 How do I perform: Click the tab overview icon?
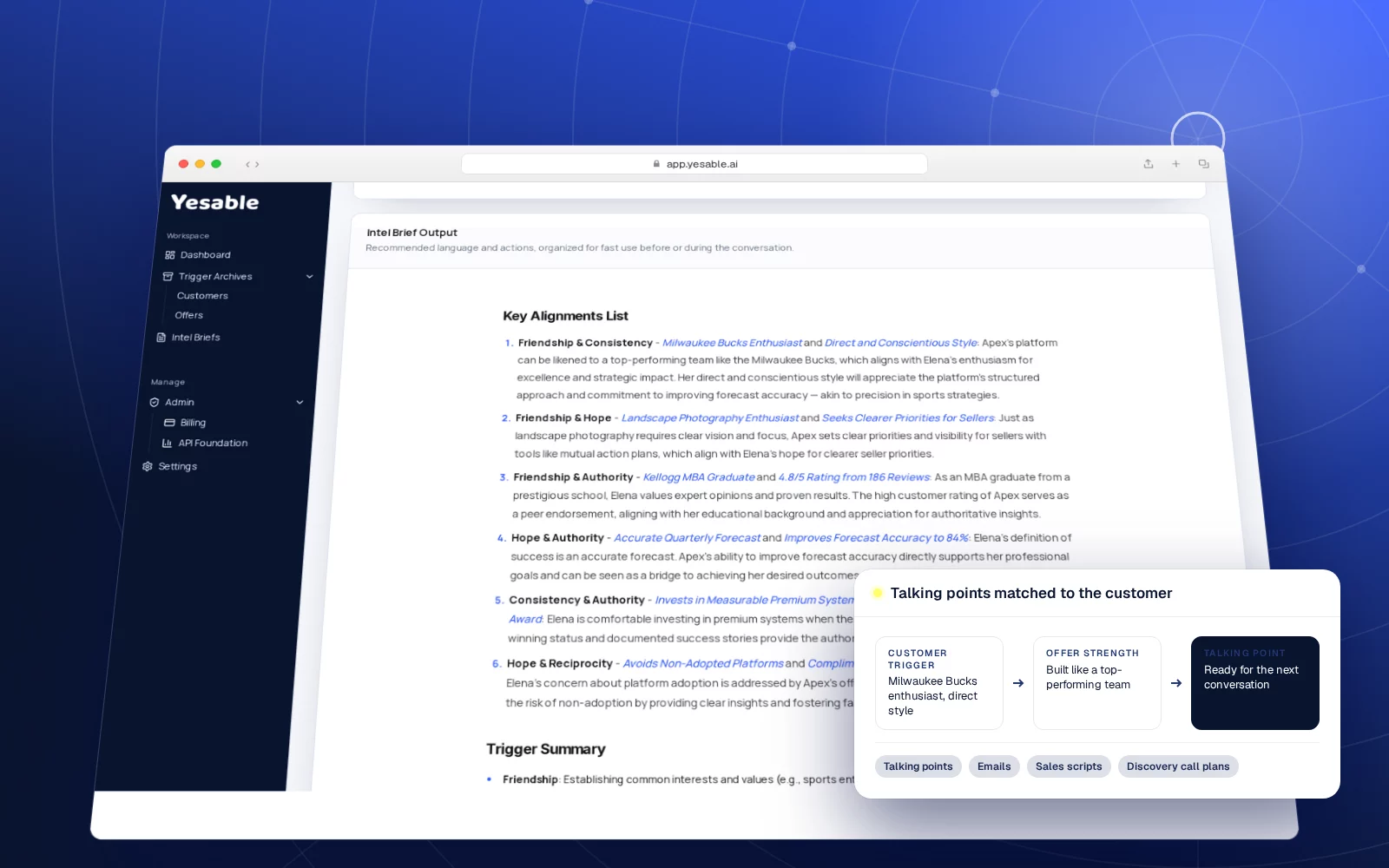click(x=1204, y=164)
